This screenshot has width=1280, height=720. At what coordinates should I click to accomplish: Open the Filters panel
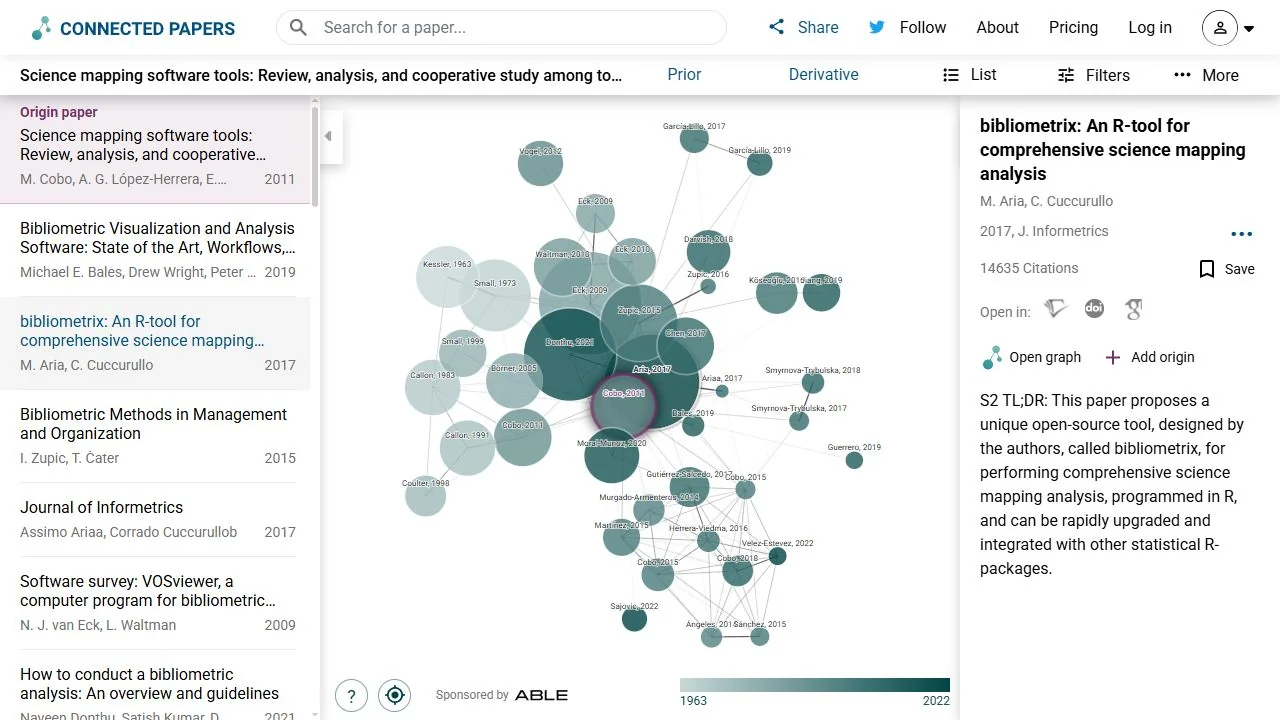(x=1094, y=75)
